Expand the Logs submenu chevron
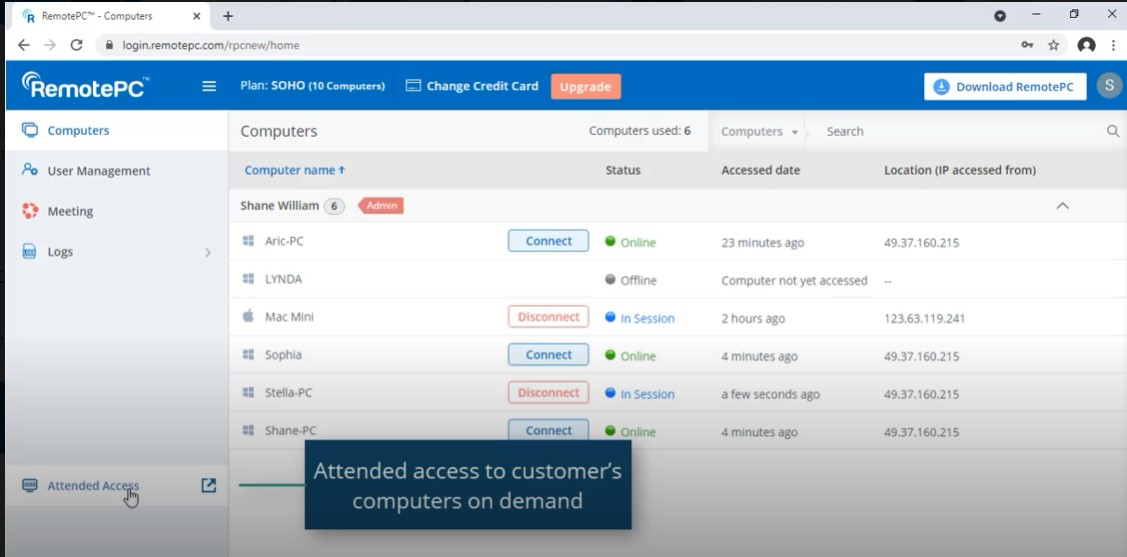1127x557 pixels. point(208,252)
